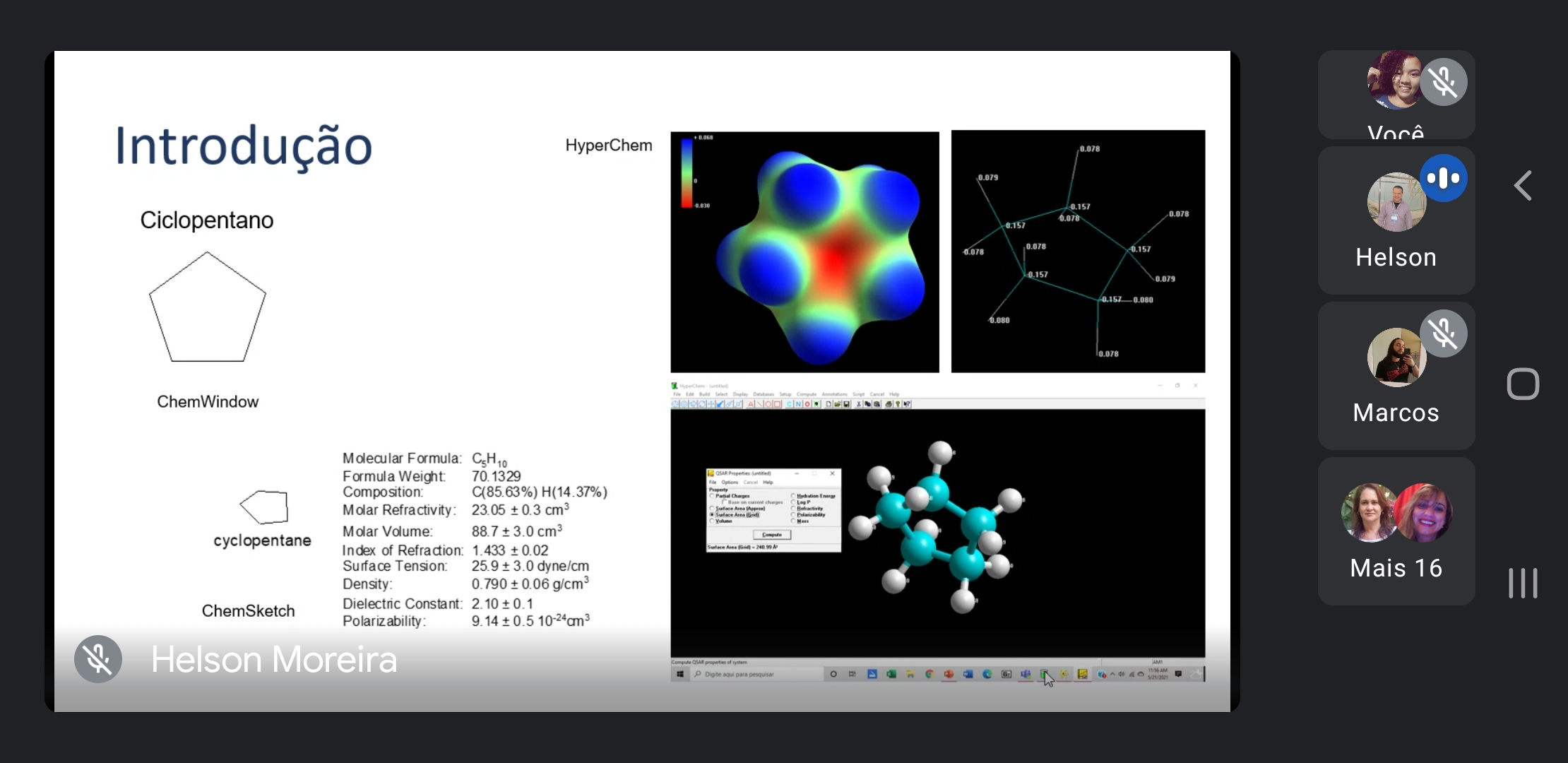Viewport: 1568px width, 763px height.
Task: Tap Helson's blue speaking indicator icon
Action: click(1443, 178)
